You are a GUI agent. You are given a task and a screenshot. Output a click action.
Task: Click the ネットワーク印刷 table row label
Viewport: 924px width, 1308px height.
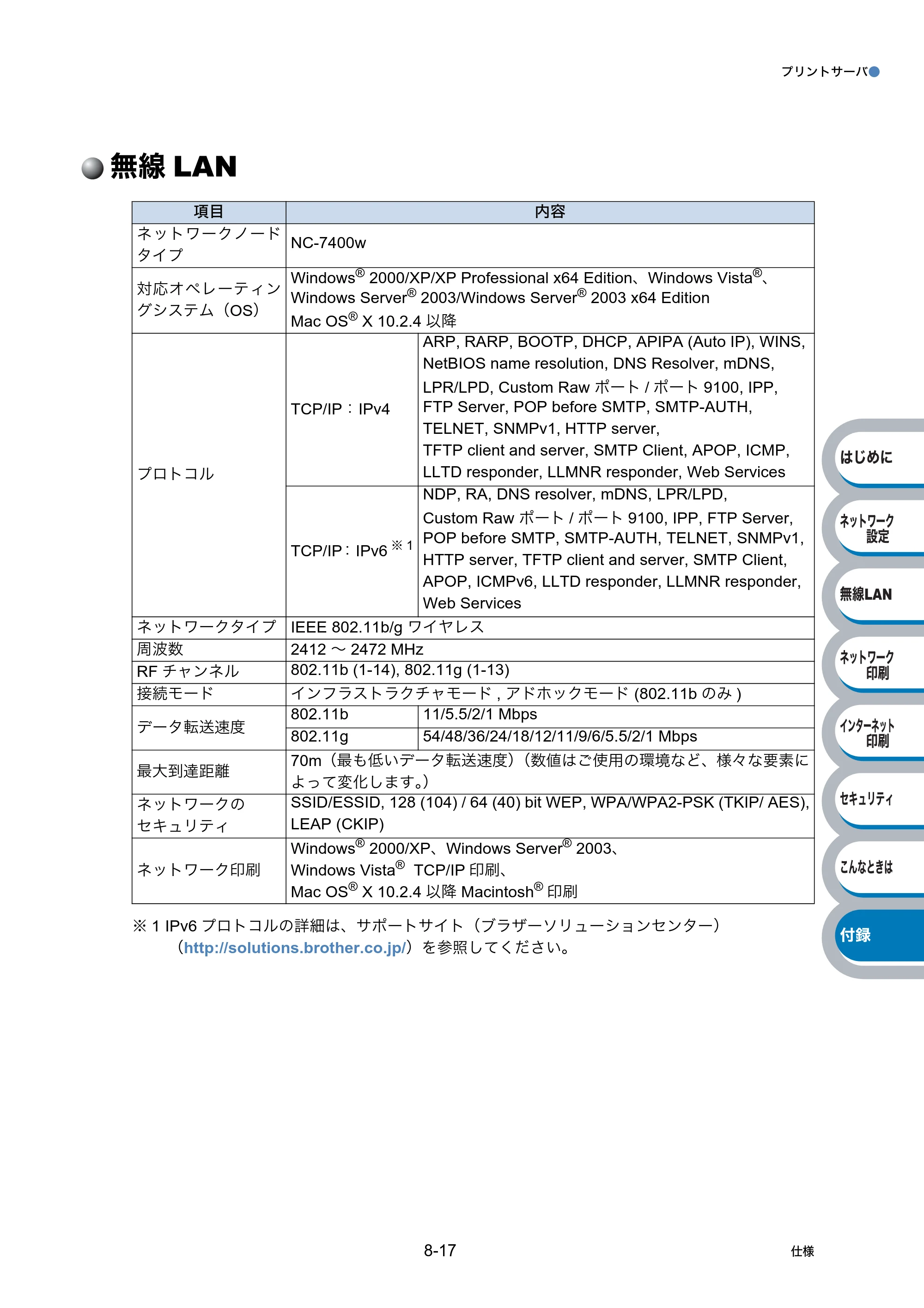click(x=198, y=870)
